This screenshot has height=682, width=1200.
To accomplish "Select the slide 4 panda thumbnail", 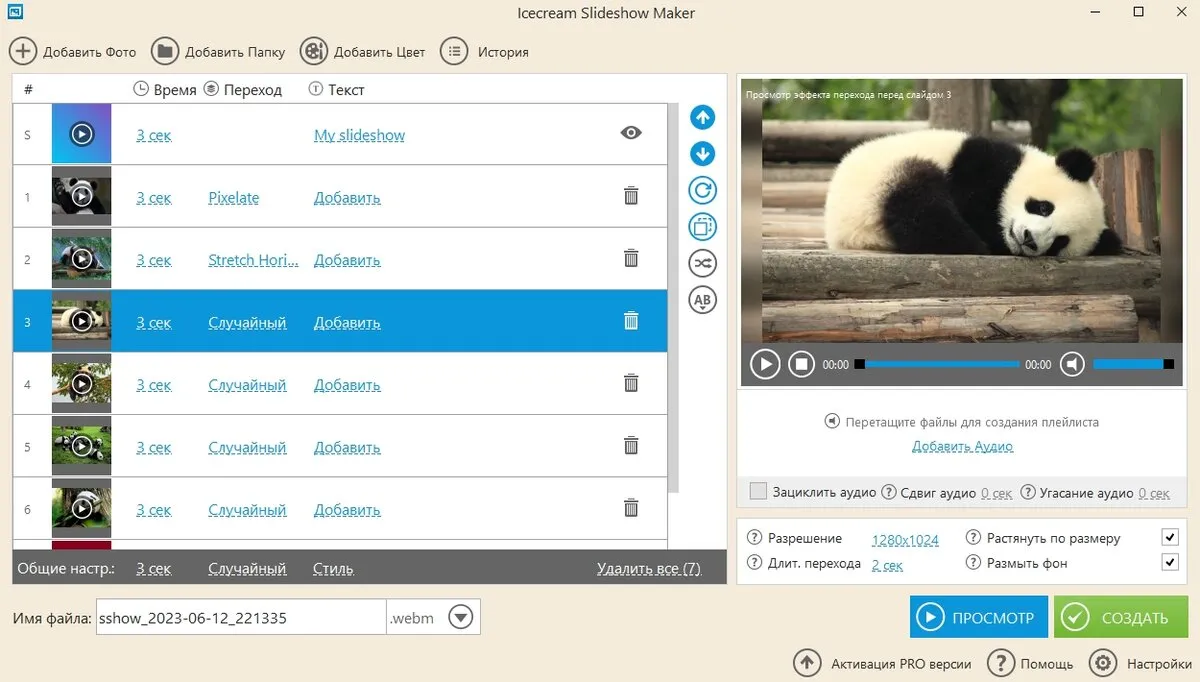I will coord(81,384).
